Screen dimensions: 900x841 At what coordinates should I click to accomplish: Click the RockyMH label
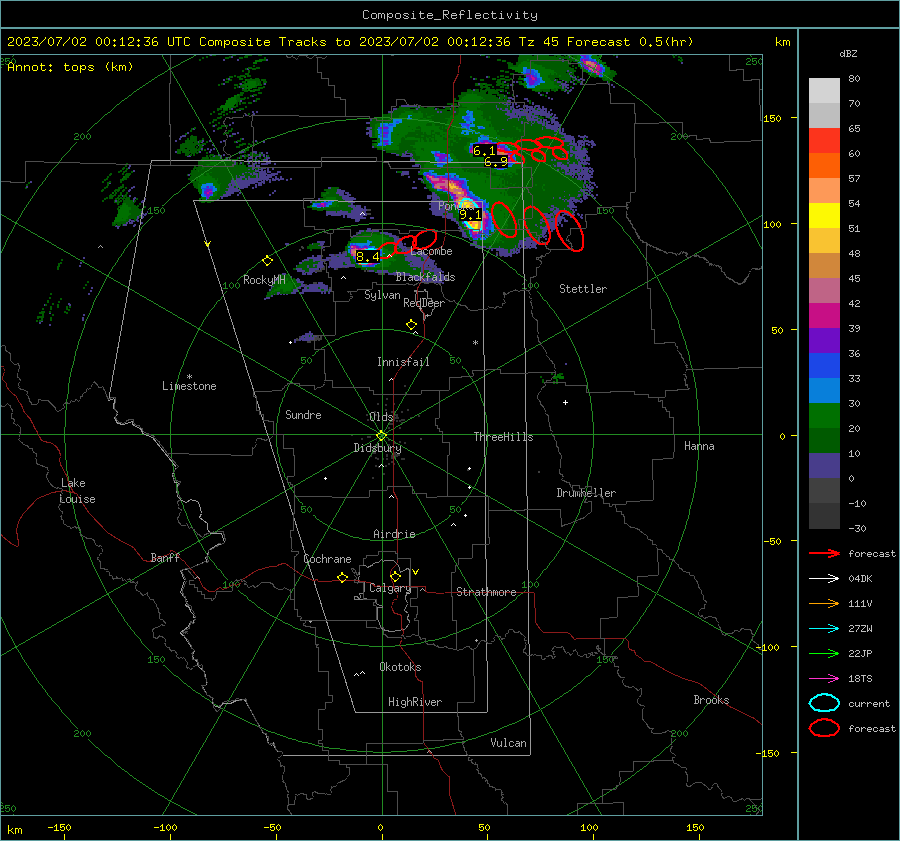[x=264, y=280]
